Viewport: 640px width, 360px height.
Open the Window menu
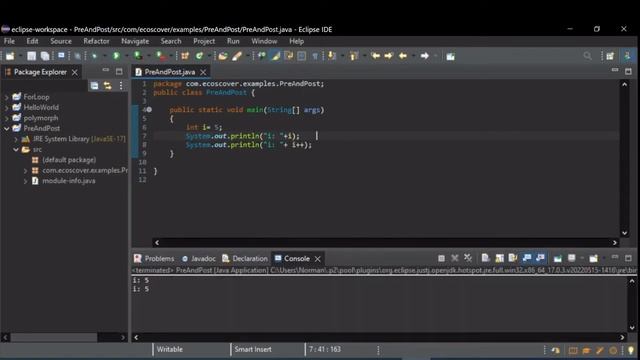(x=264, y=41)
